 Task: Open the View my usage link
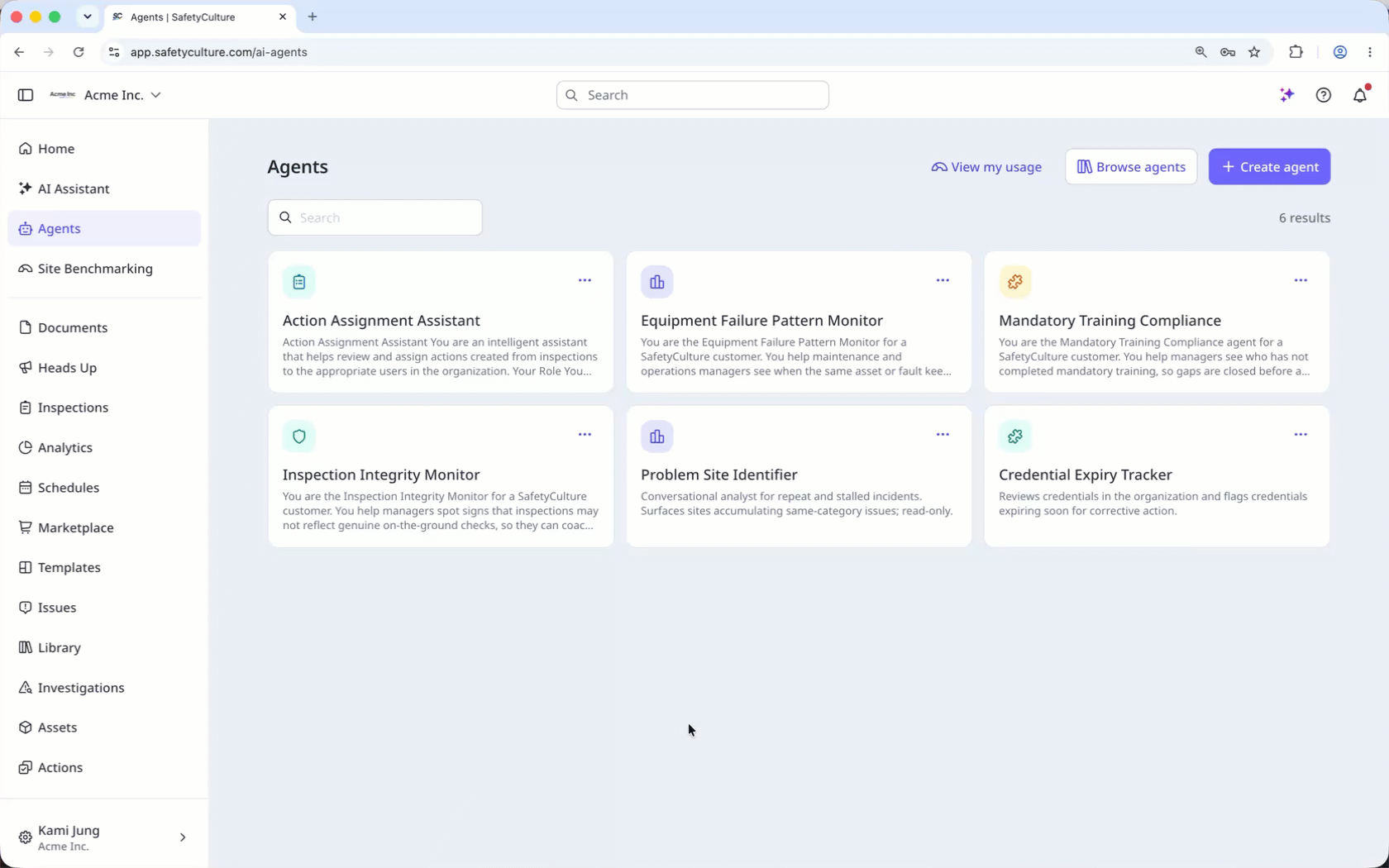click(986, 167)
